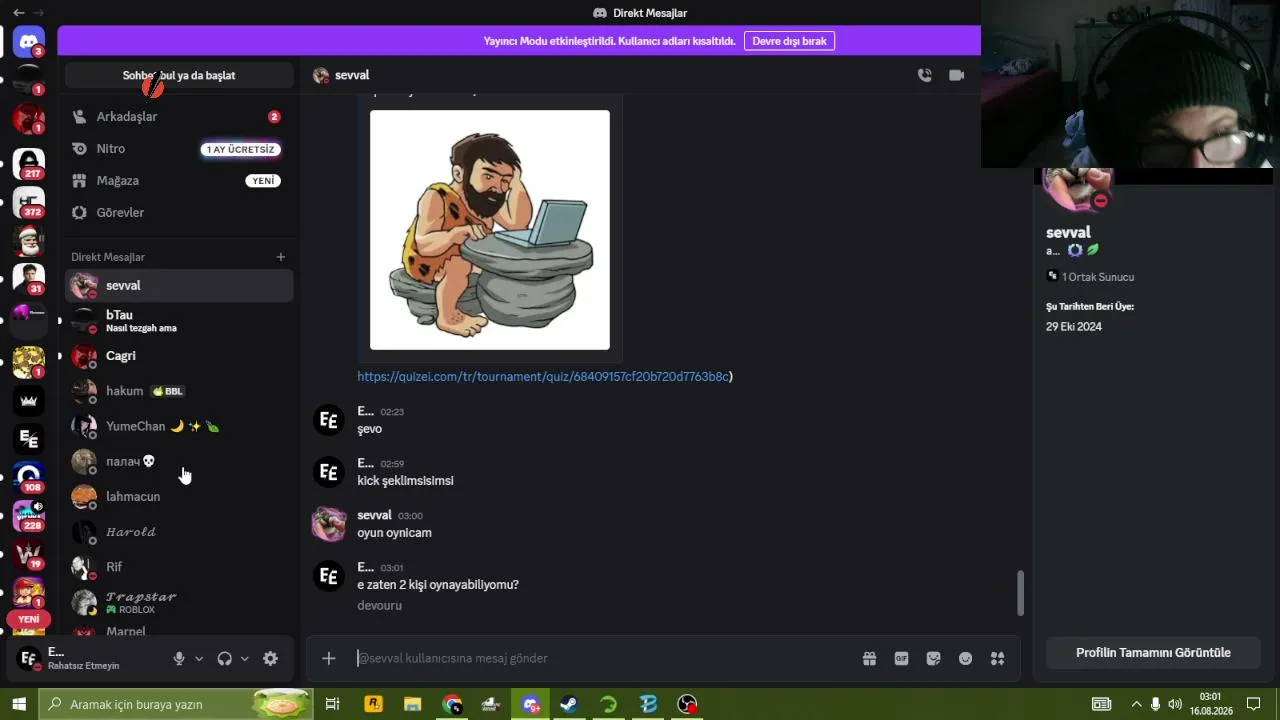Open OBS Studio from the taskbar
1280x720 pixels.
coord(687,704)
